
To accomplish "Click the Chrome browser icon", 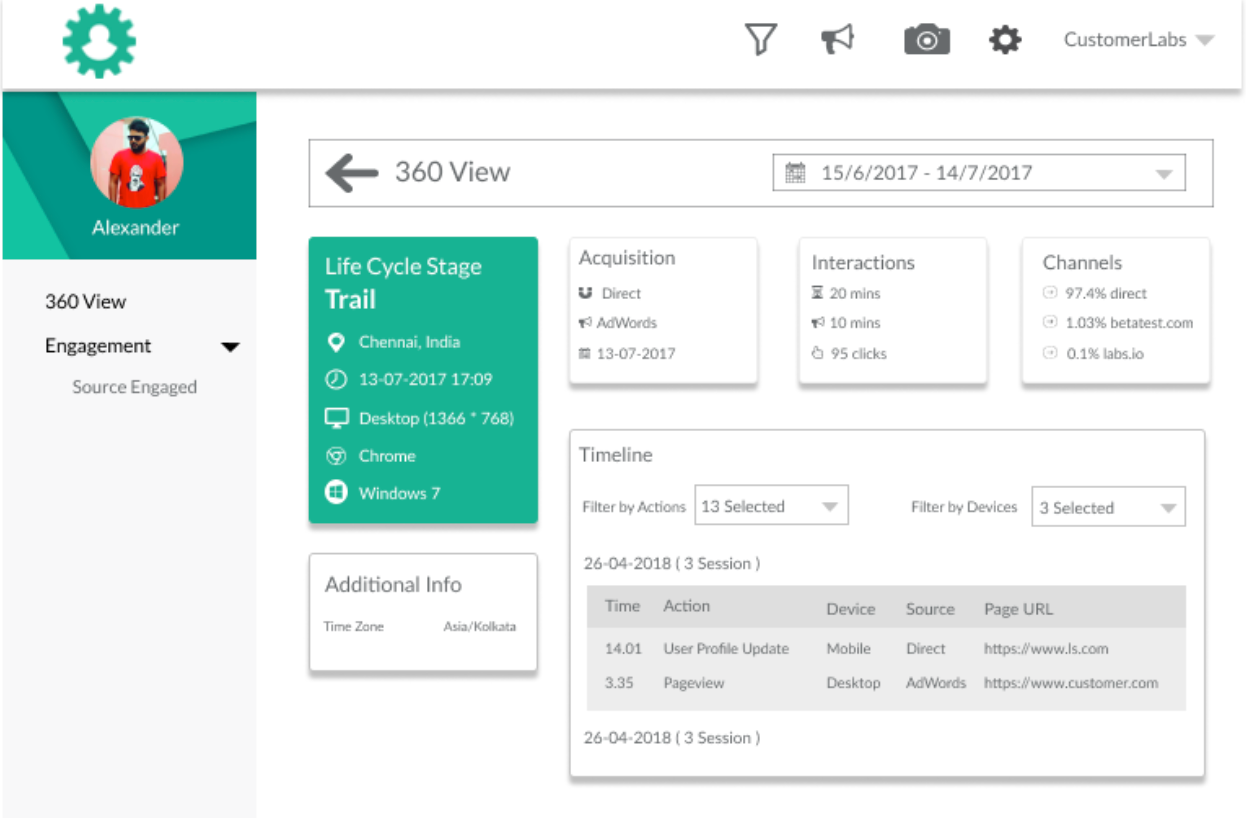I will 336,456.
